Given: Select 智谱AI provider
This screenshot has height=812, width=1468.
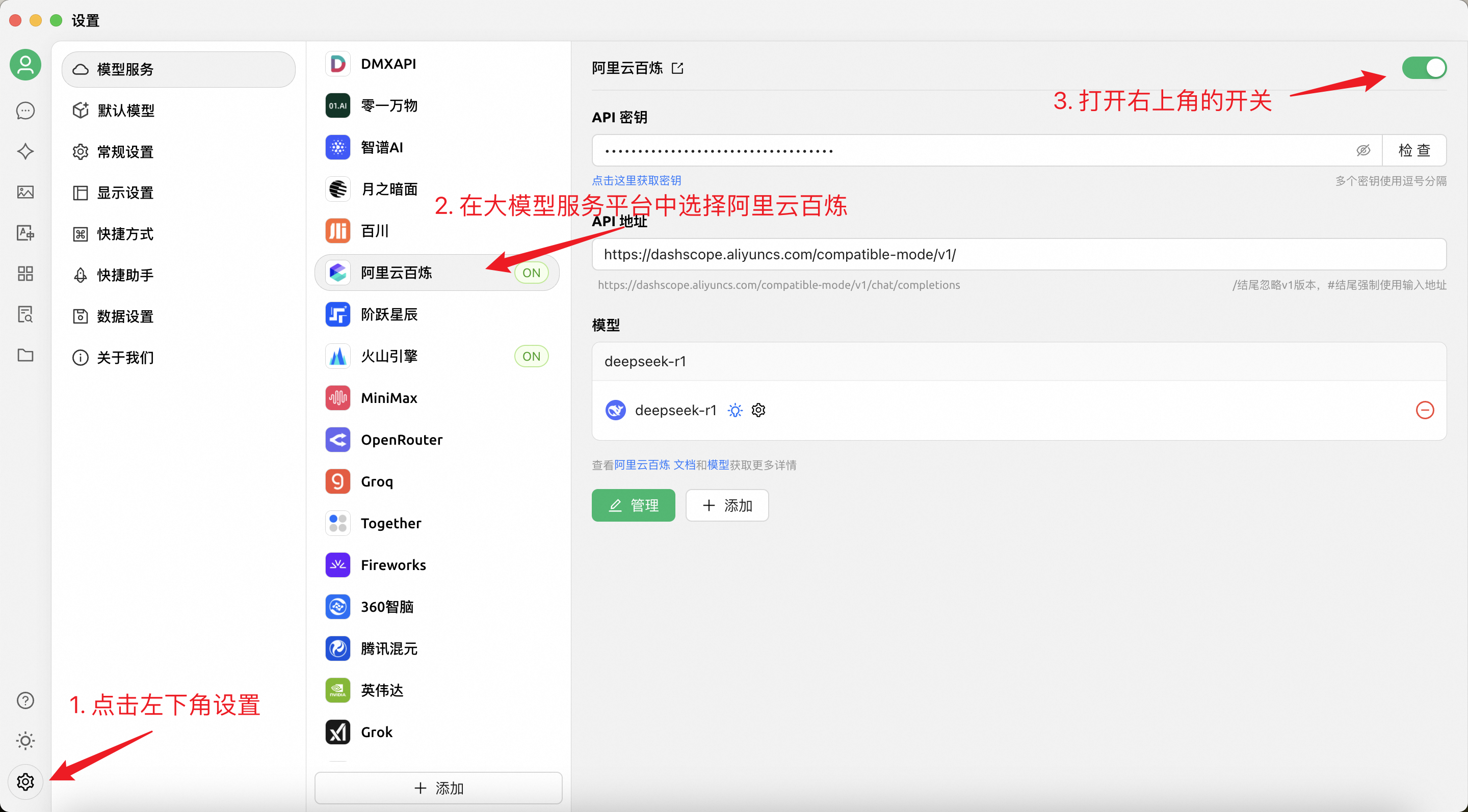Looking at the screenshot, I should pyautogui.click(x=437, y=148).
